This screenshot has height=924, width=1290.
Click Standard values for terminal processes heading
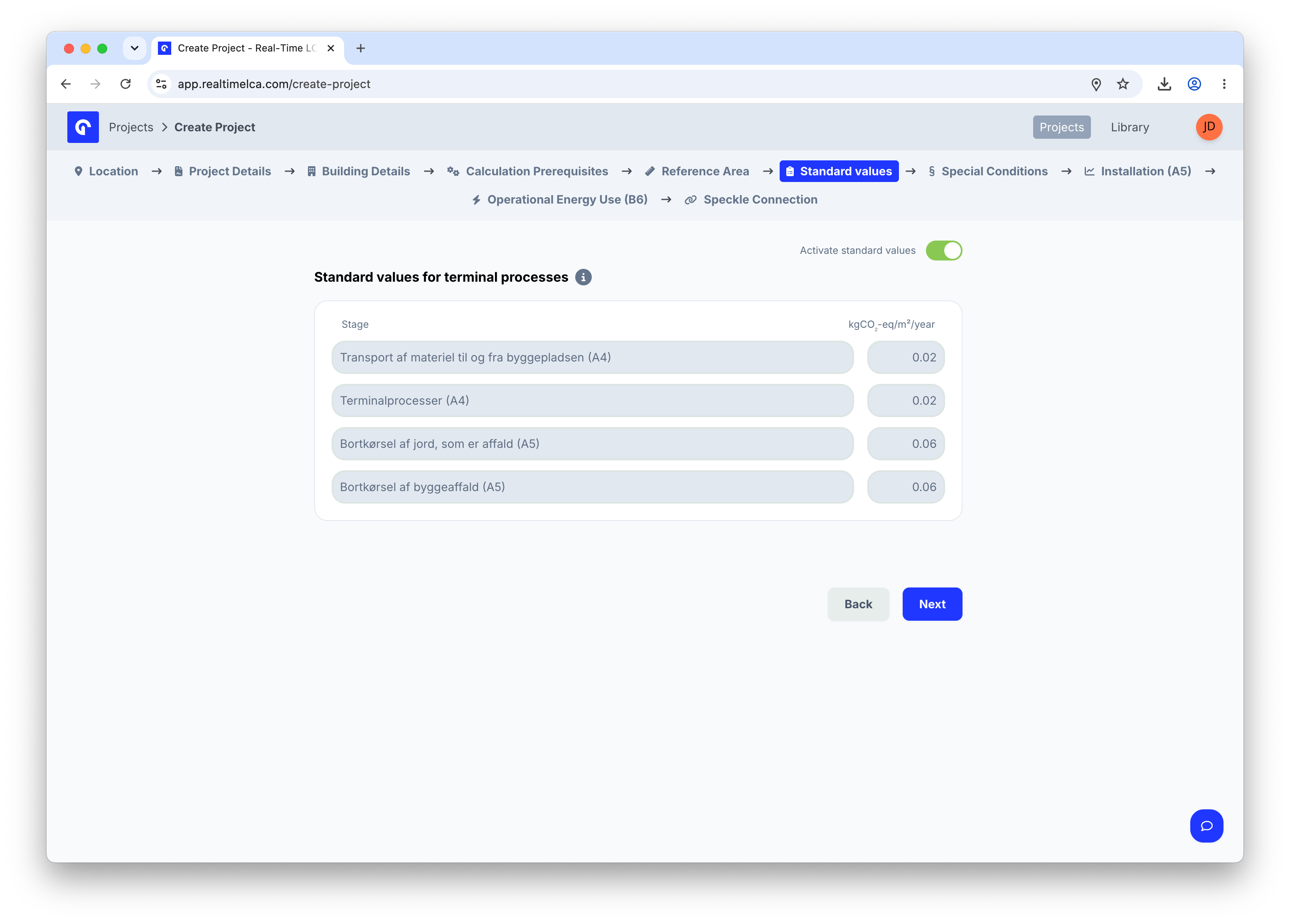click(x=441, y=277)
